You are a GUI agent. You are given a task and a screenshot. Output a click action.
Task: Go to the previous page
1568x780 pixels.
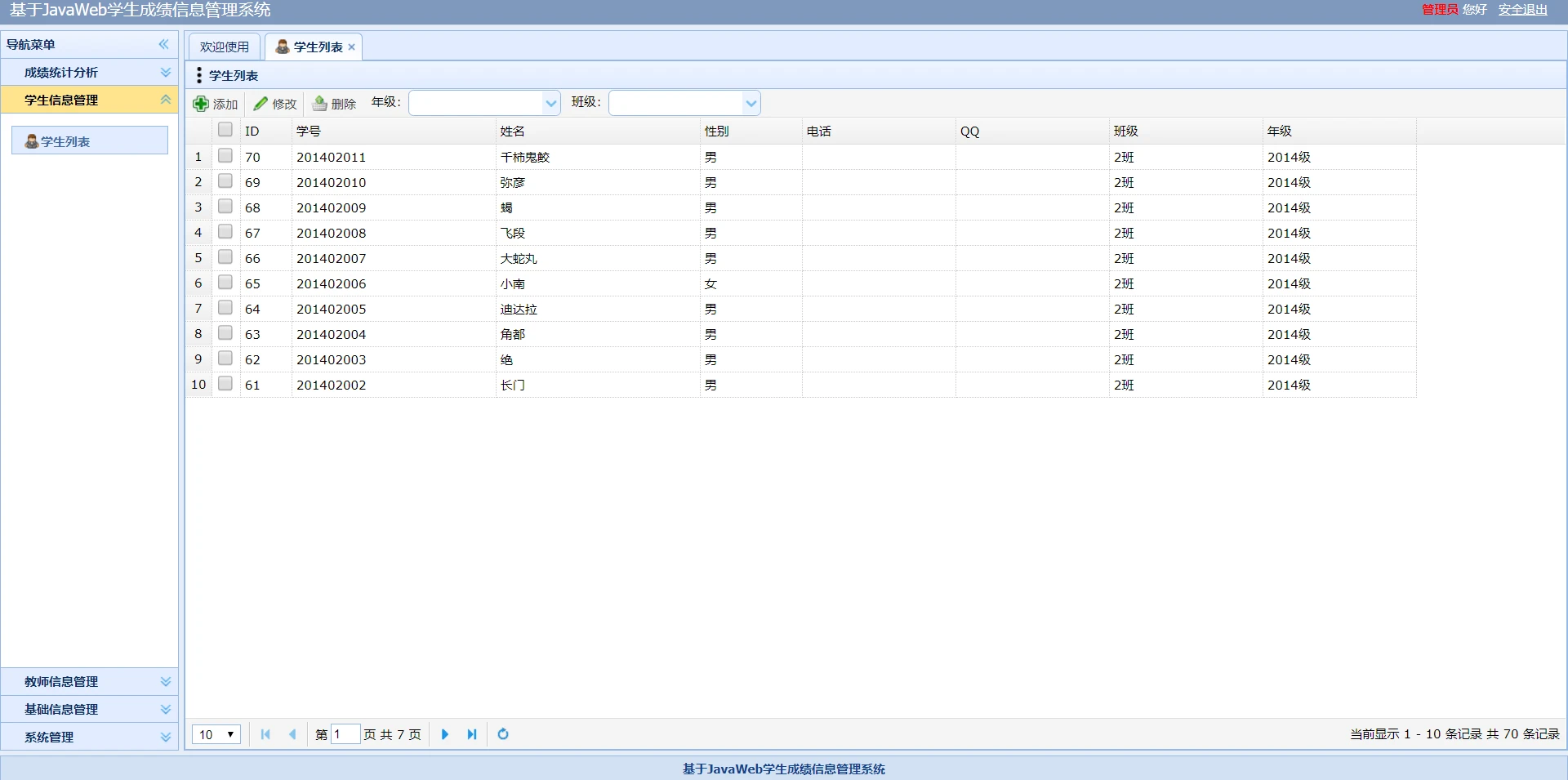pyautogui.click(x=292, y=734)
